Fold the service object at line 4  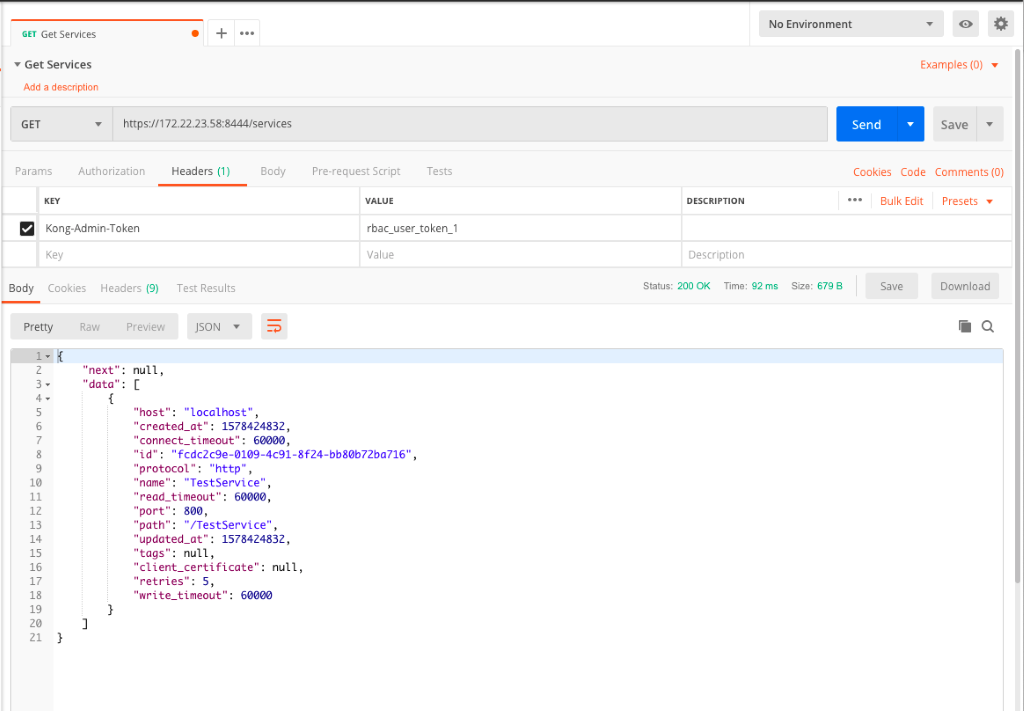(x=48, y=399)
